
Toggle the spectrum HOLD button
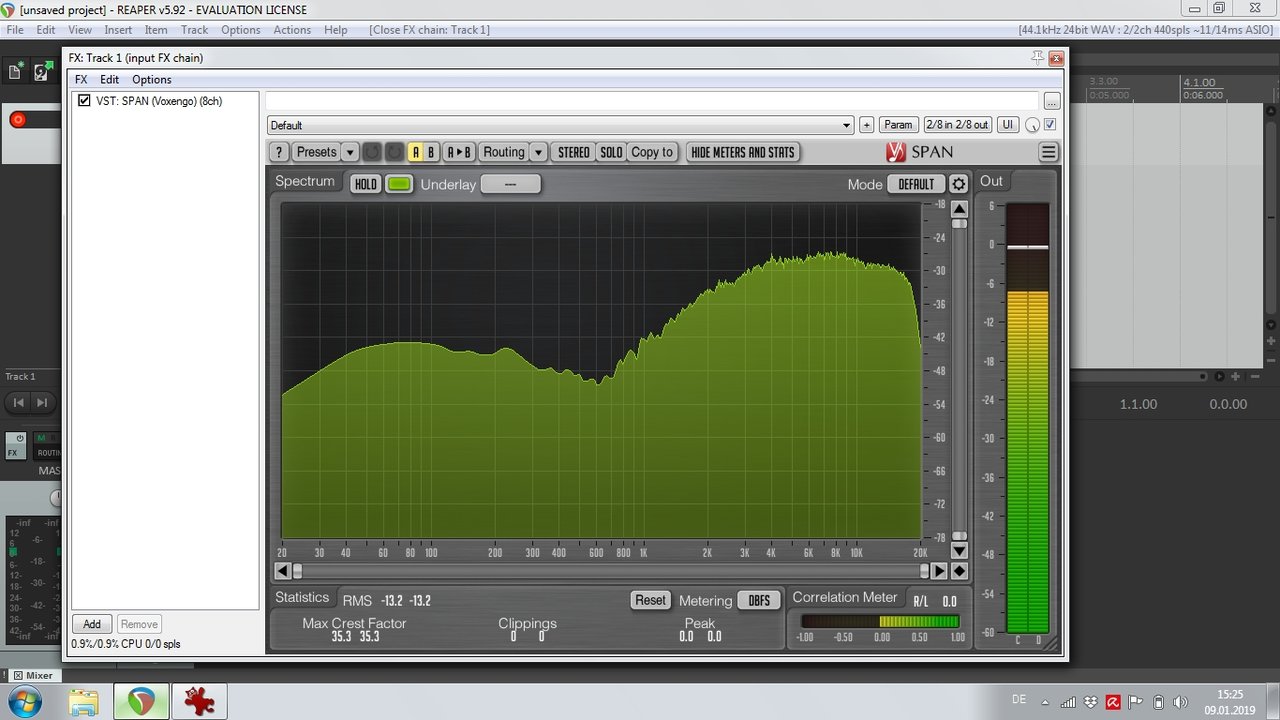coord(366,184)
